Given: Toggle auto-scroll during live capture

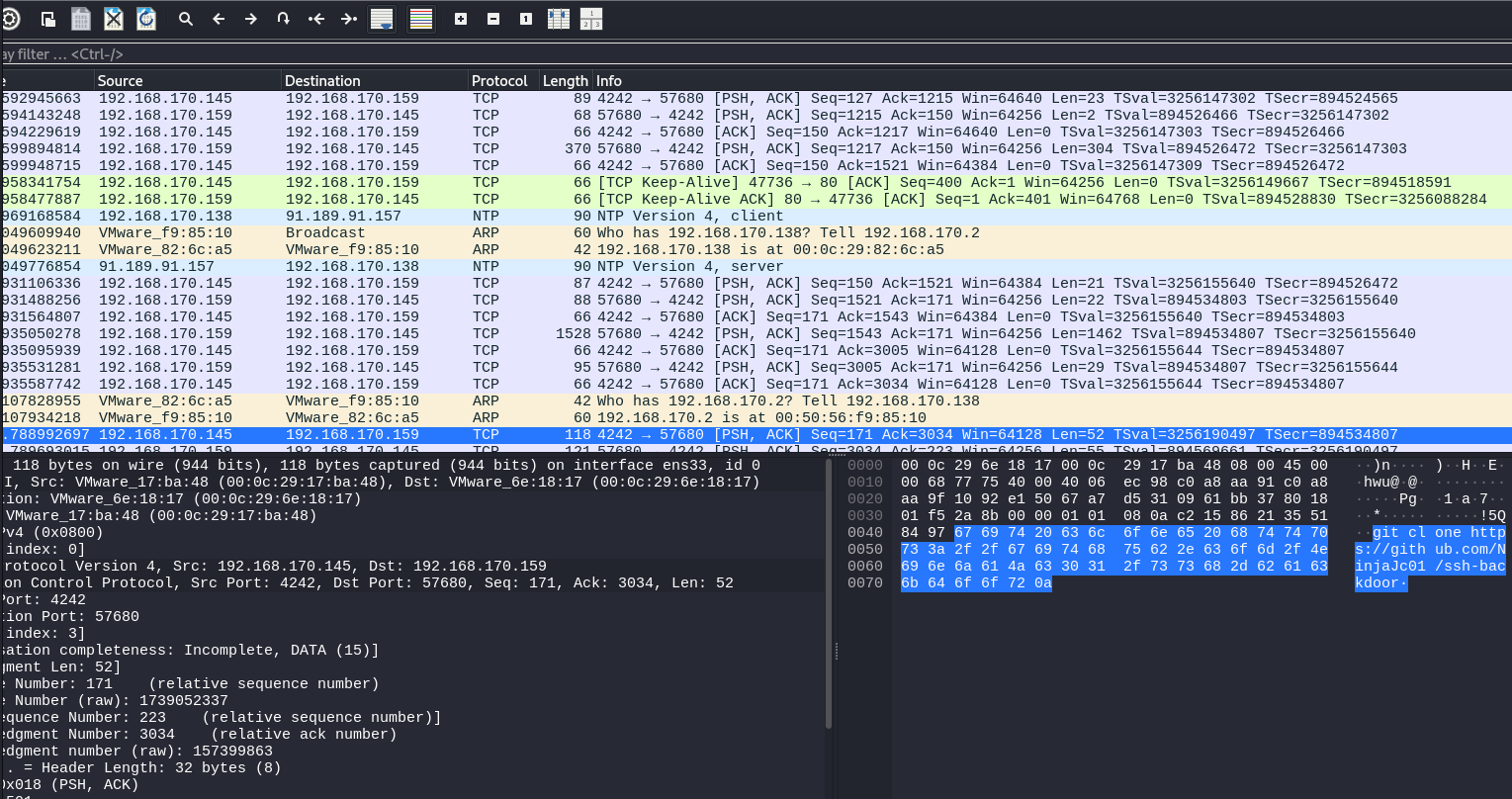Looking at the screenshot, I should click(382, 19).
